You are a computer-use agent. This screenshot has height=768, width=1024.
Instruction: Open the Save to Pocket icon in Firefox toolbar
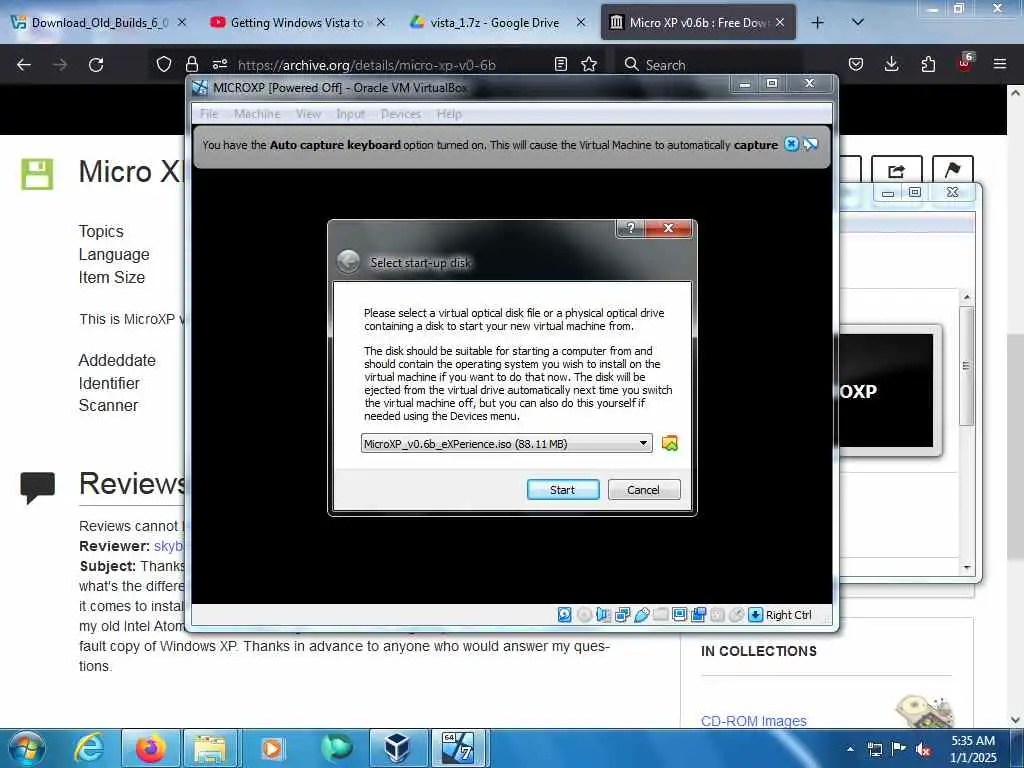(856, 64)
